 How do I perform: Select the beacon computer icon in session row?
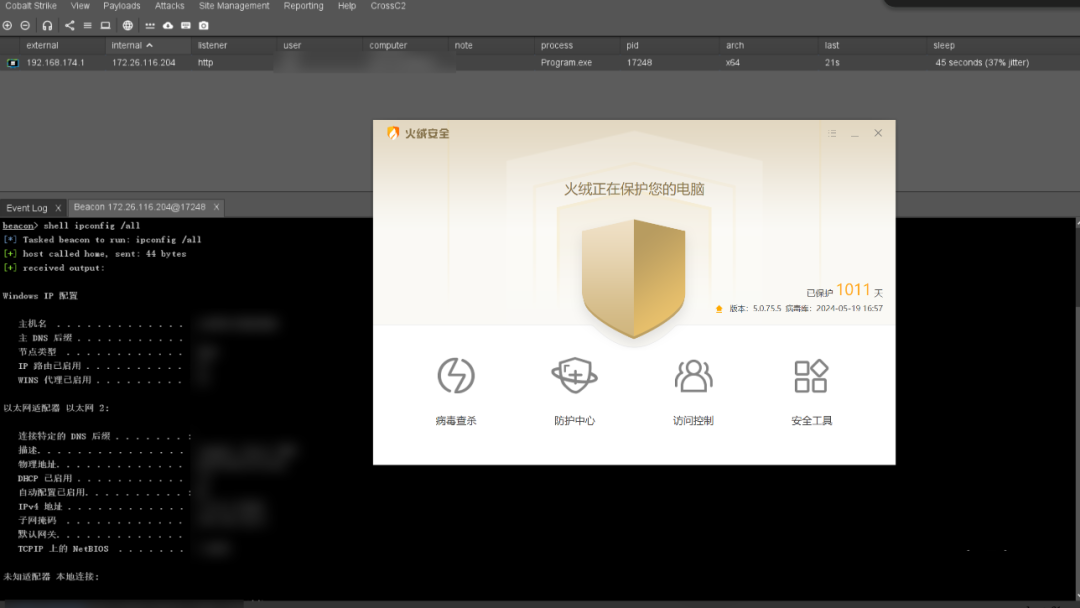pos(12,63)
